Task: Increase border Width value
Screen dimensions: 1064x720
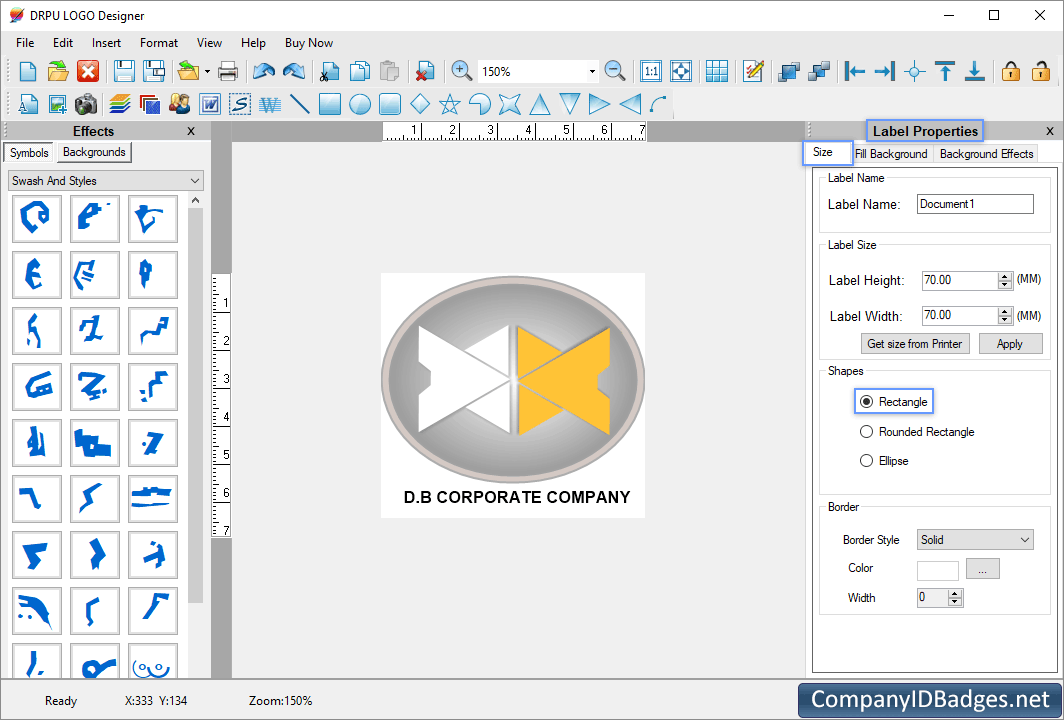Action: (955, 594)
